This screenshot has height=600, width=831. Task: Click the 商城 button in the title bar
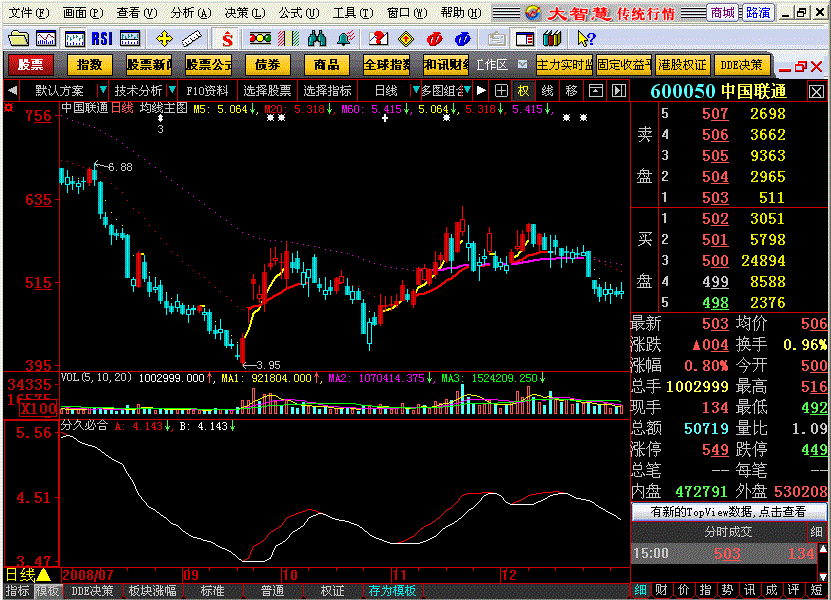723,13
